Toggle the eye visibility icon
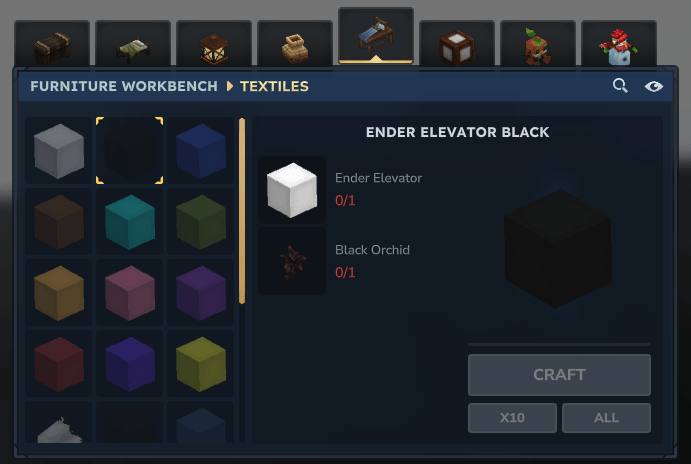The width and height of the screenshot is (691, 464). tap(654, 86)
